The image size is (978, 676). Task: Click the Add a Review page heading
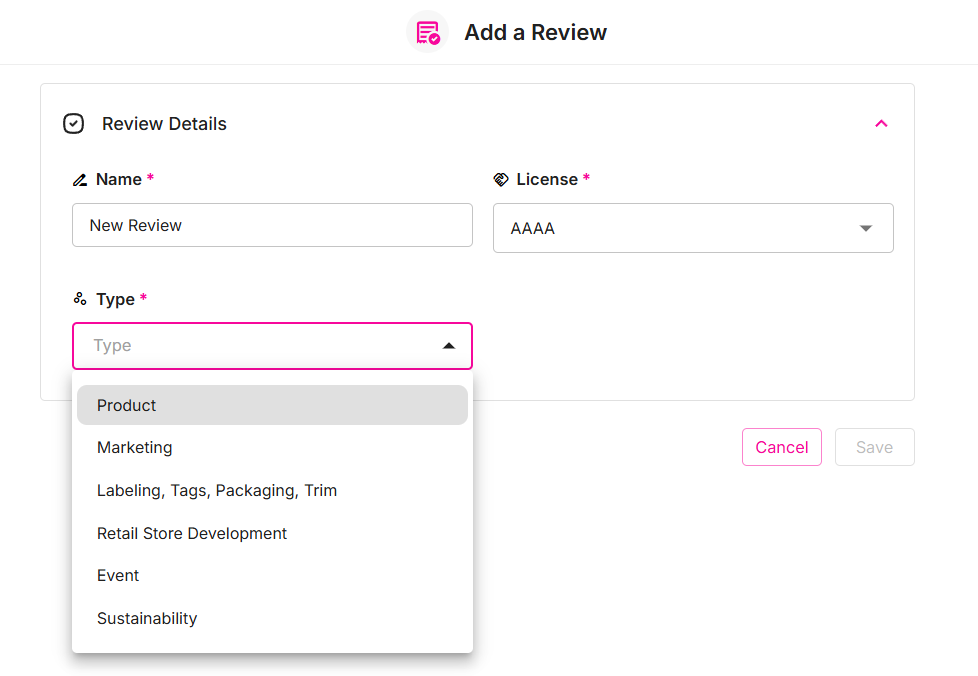[x=535, y=32]
